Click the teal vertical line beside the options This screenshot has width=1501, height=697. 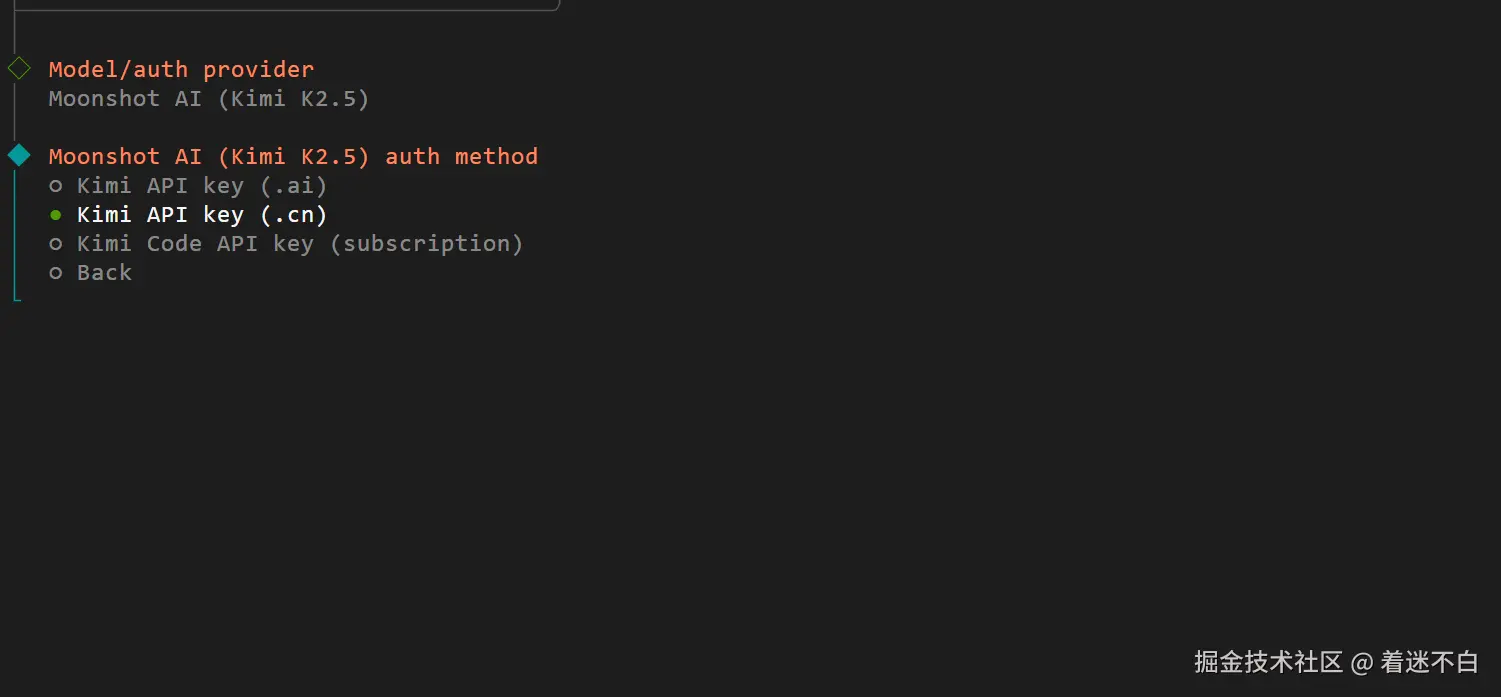click(15, 230)
